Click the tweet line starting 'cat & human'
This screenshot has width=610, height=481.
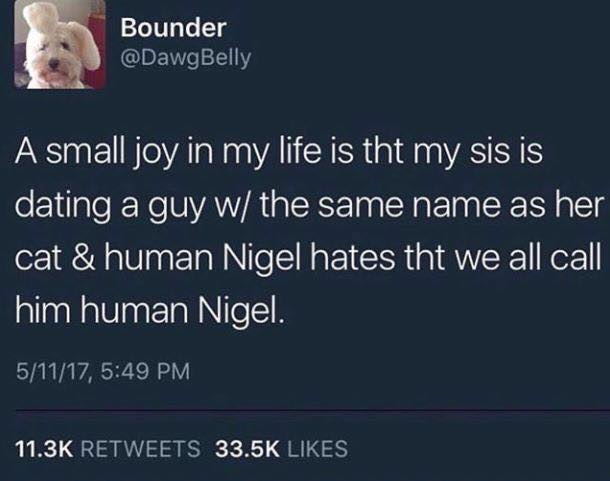(308, 259)
